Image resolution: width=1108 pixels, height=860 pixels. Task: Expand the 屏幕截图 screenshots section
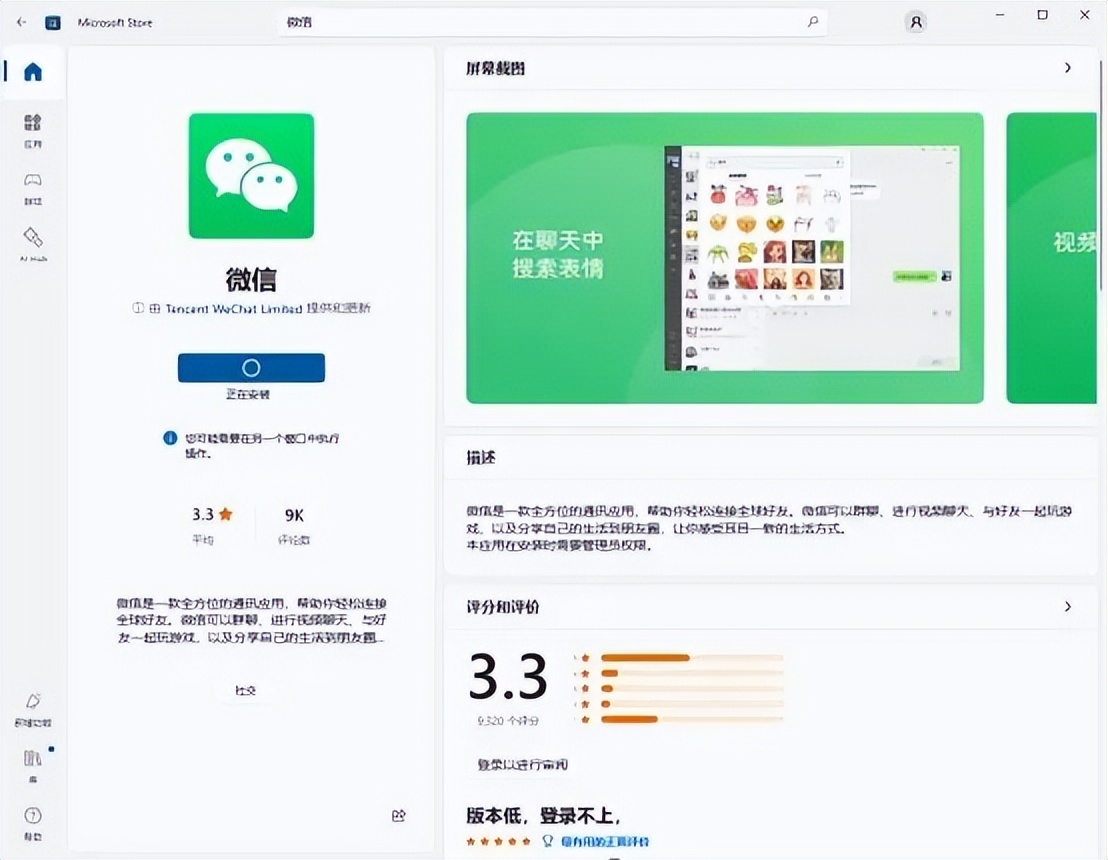point(1068,68)
